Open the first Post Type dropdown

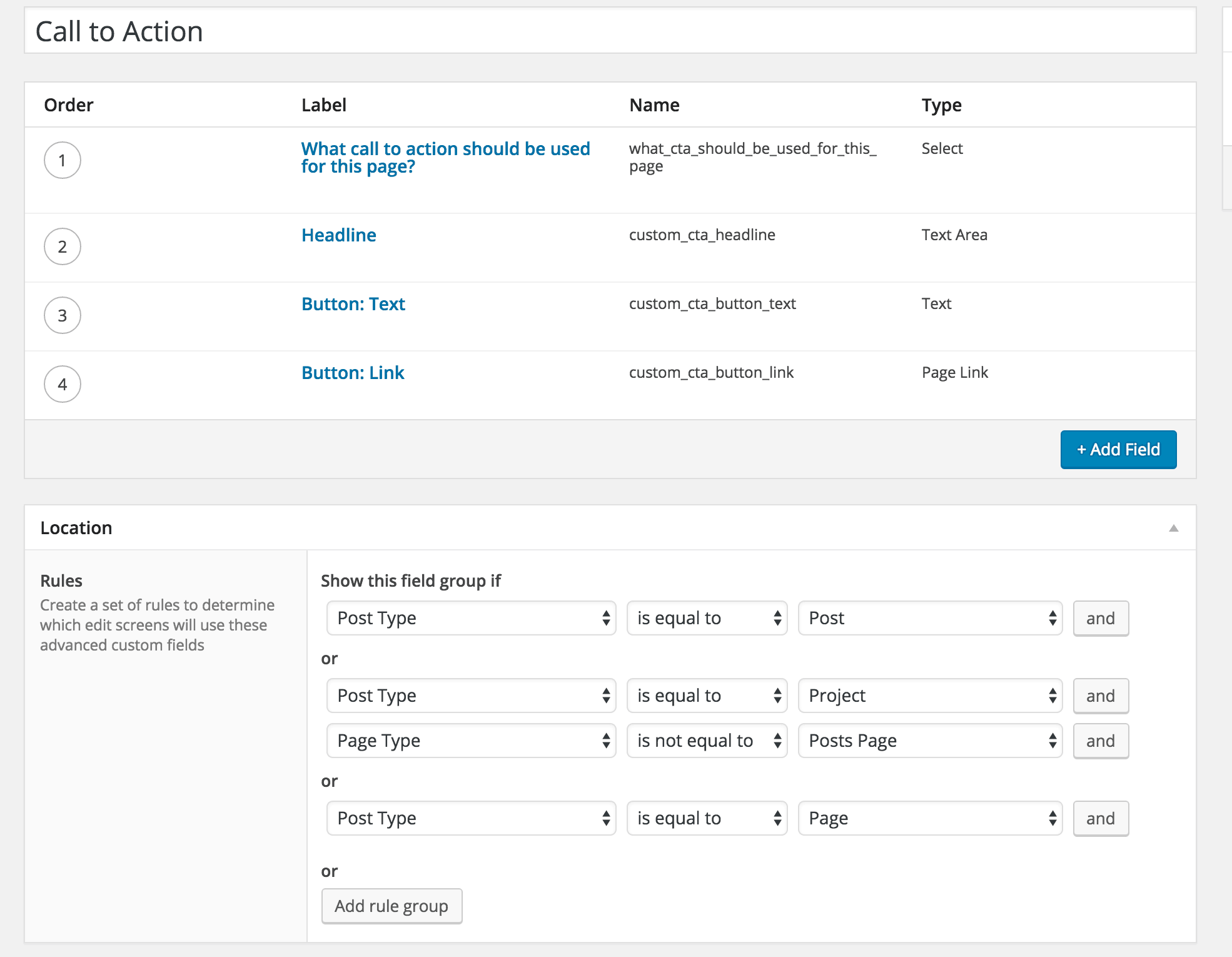(x=470, y=618)
